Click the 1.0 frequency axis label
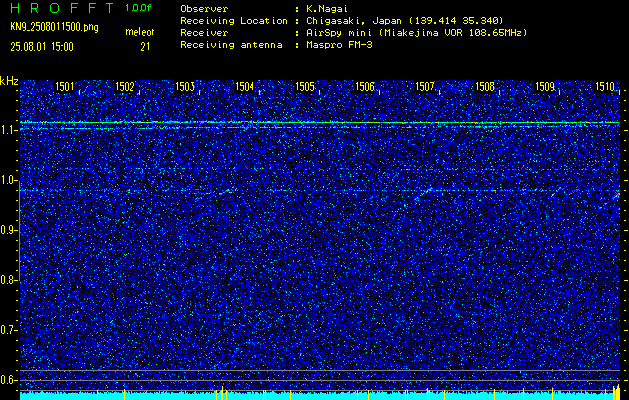 point(8,180)
